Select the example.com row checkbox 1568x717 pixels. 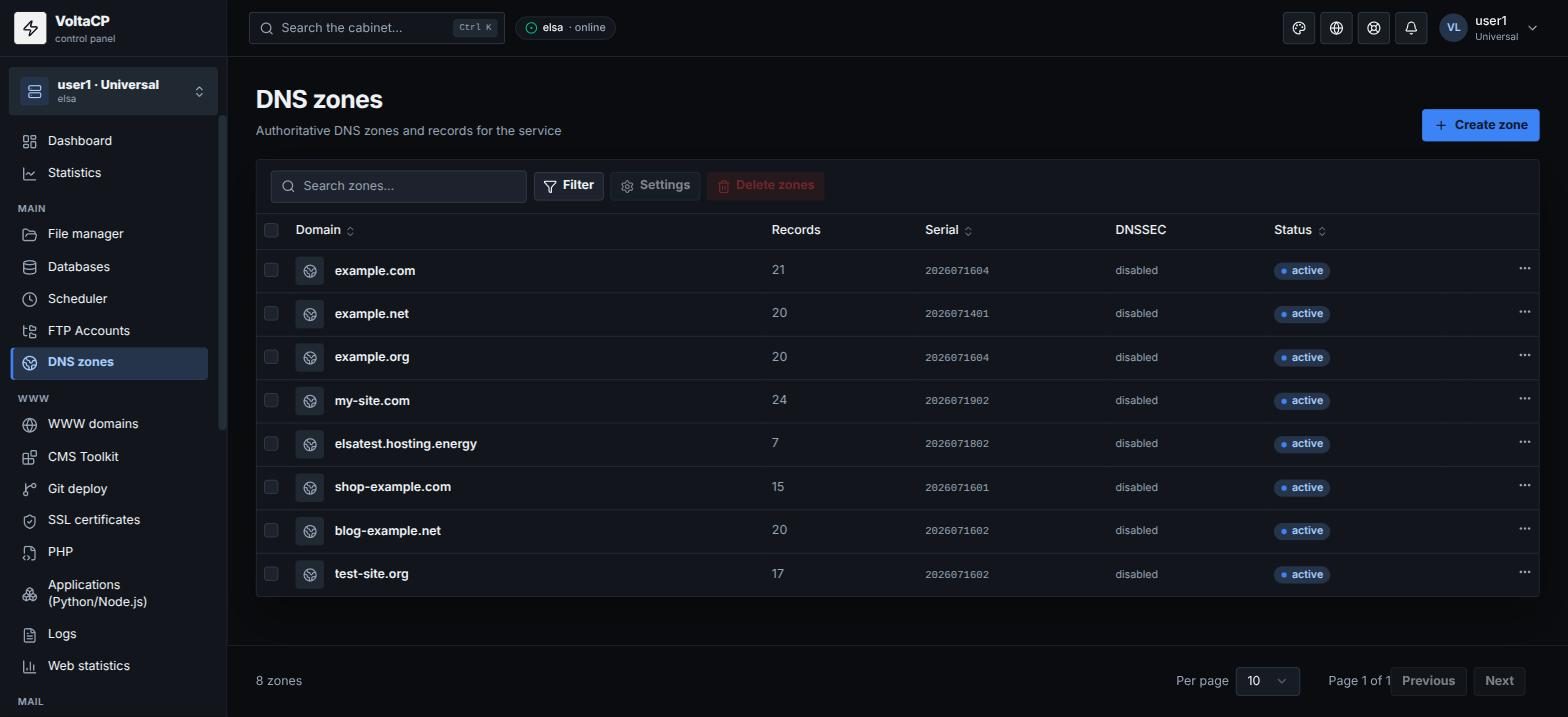click(x=271, y=270)
